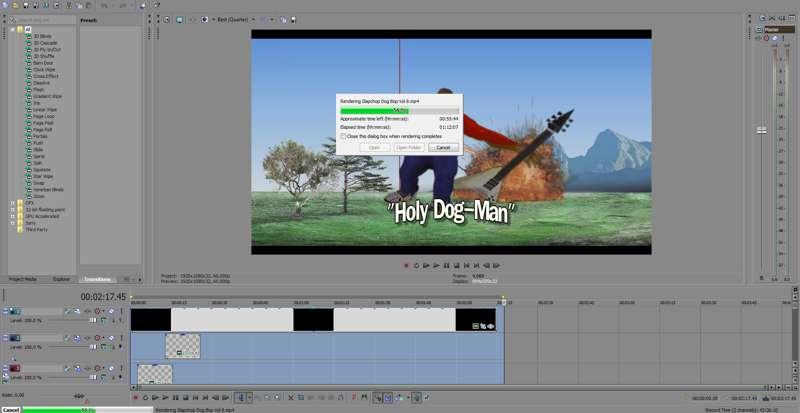The height and width of the screenshot is (413, 800).
Task: Save the project using the toolbar disk icon
Action: [26, 5]
